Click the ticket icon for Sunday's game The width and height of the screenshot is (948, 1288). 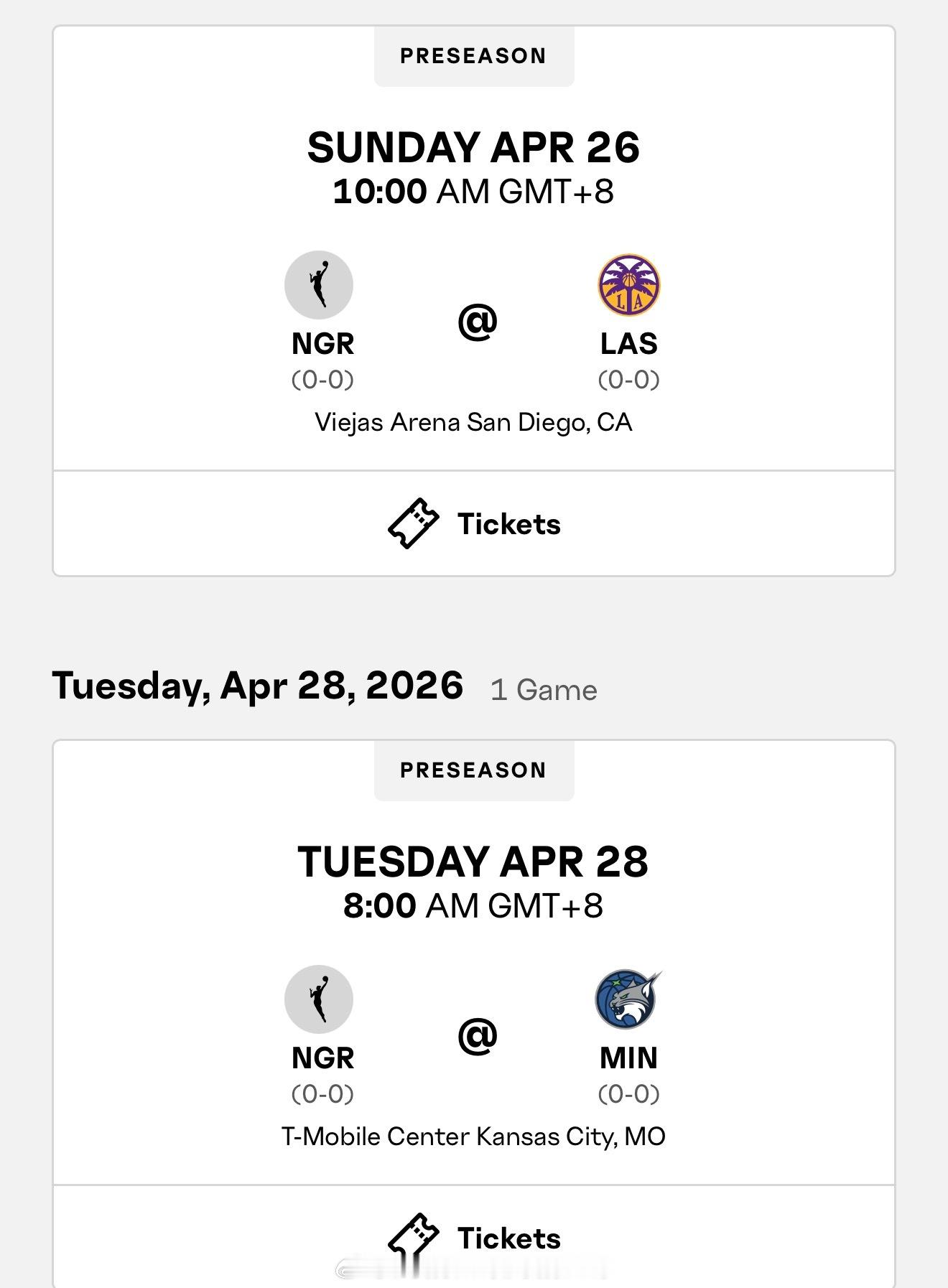pos(413,523)
